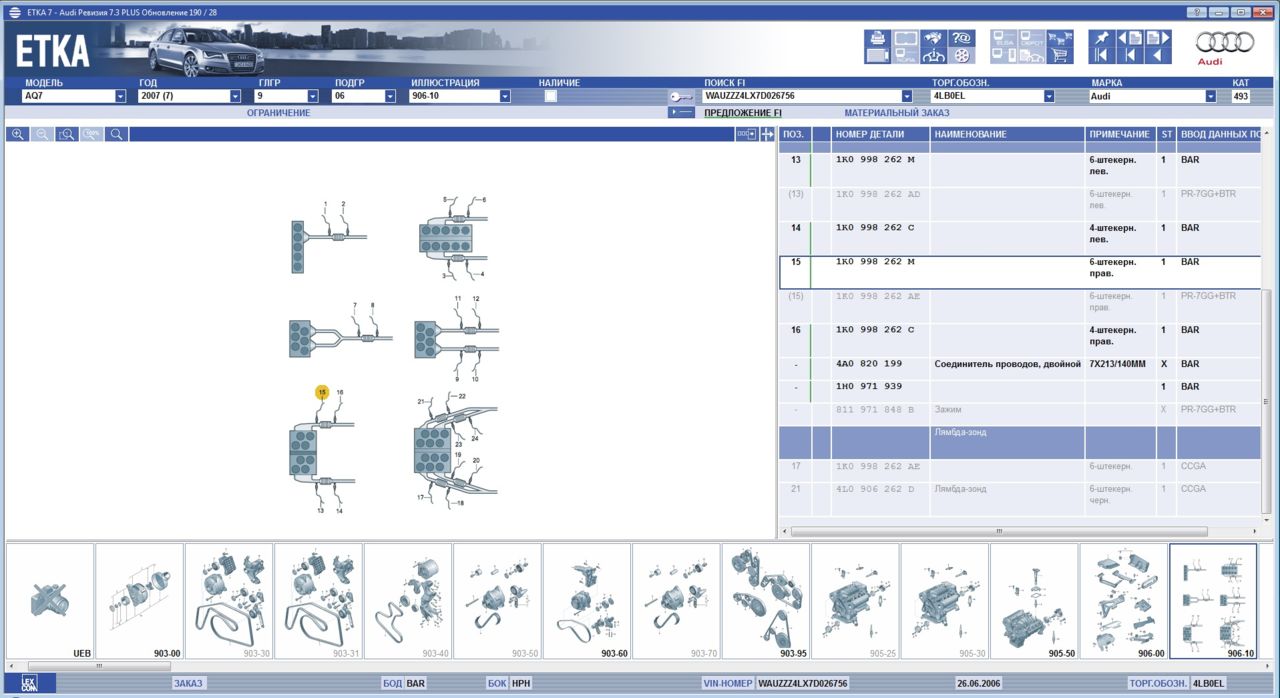Select the 903-95 belt thumbnail

pyautogui.click(x=766, y=601)
